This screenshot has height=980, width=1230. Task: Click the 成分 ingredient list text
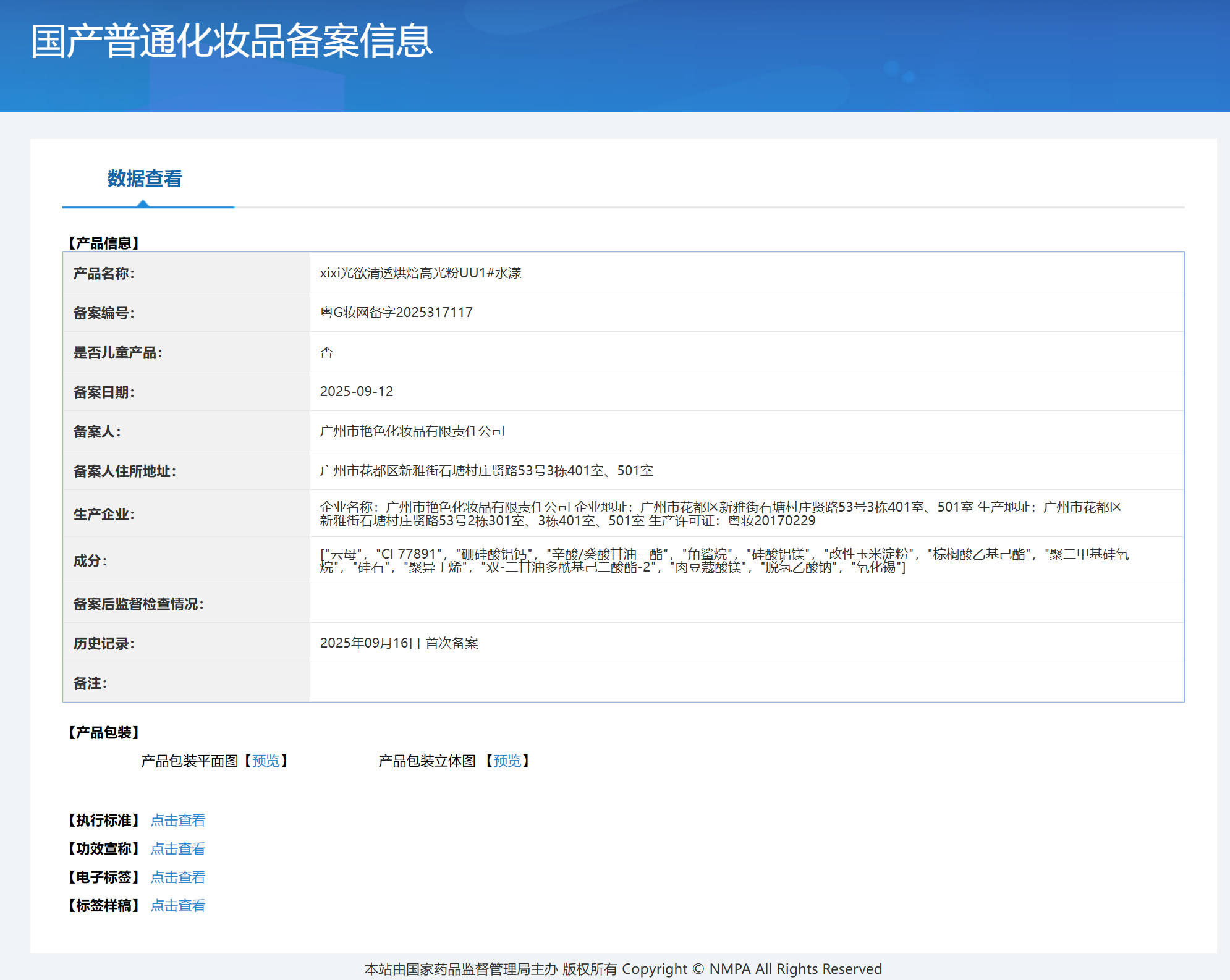[x=724, y=560]
